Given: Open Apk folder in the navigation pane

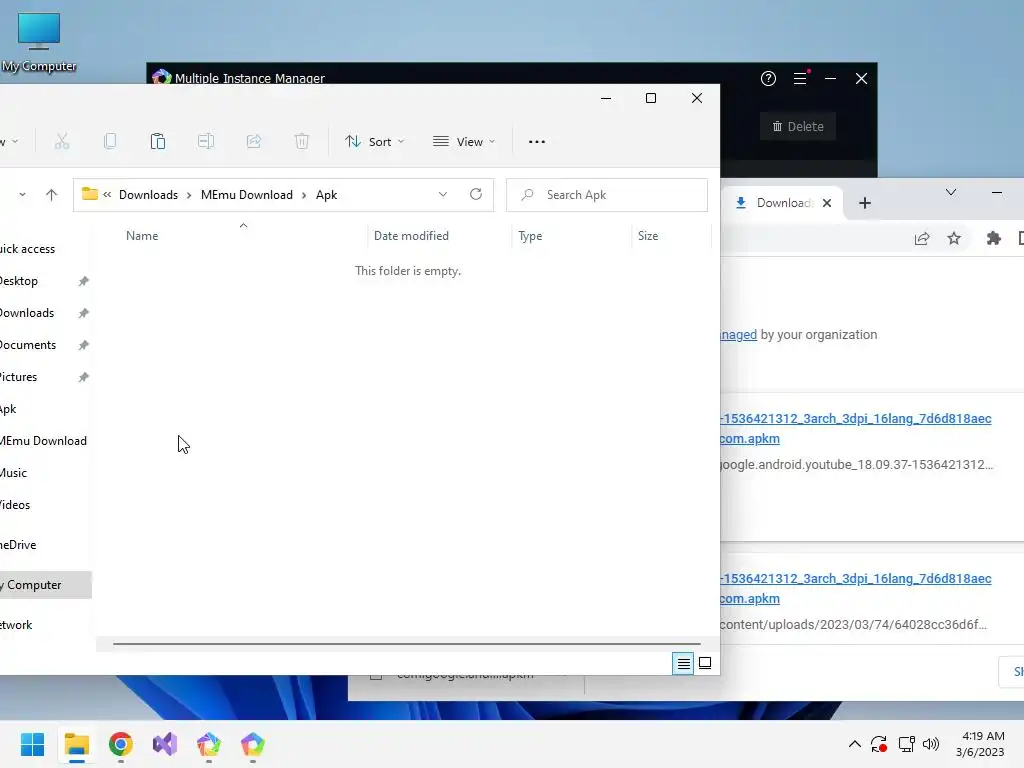Looking at the screenshot, I should [8, 409].
